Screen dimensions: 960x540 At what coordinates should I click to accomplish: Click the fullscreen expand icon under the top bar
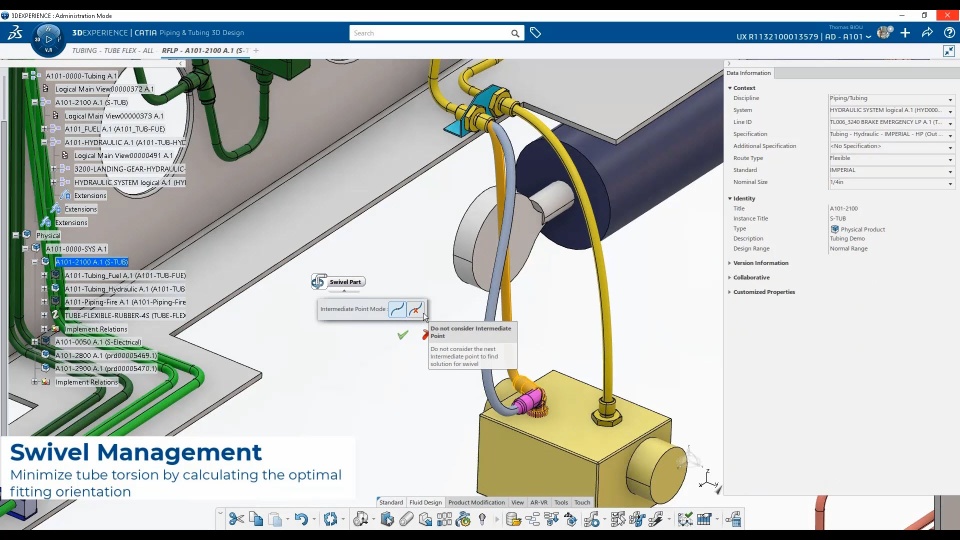[x=948, y=51]
